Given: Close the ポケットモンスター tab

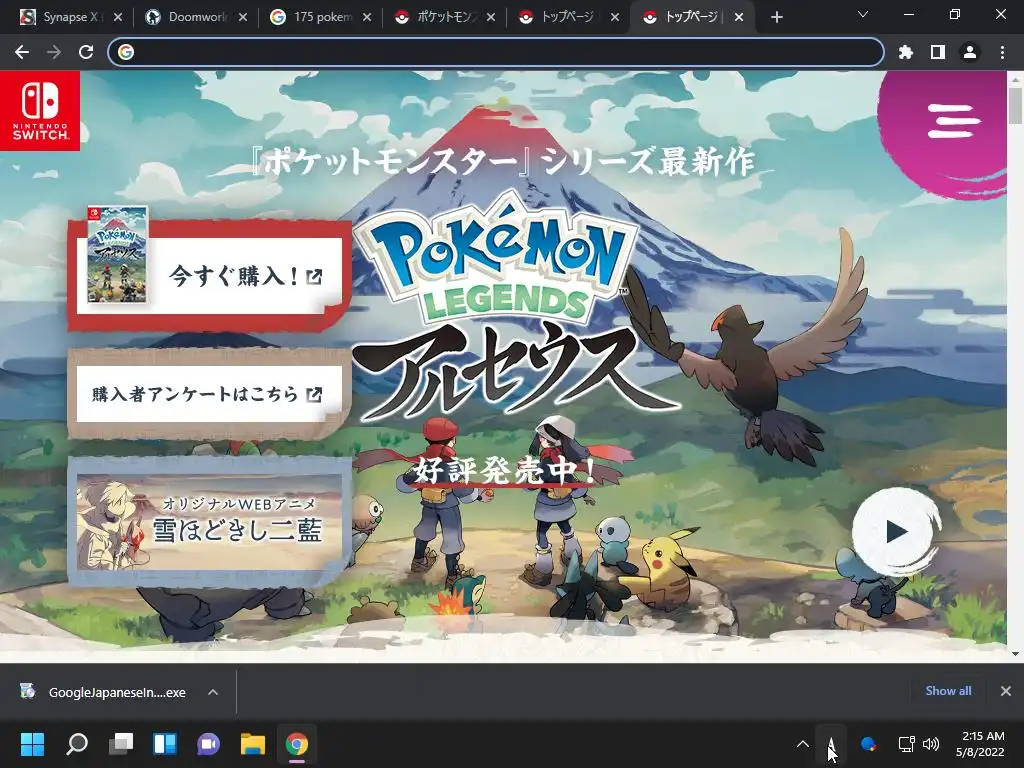Looking at the screenshot, I should [491, 17].
